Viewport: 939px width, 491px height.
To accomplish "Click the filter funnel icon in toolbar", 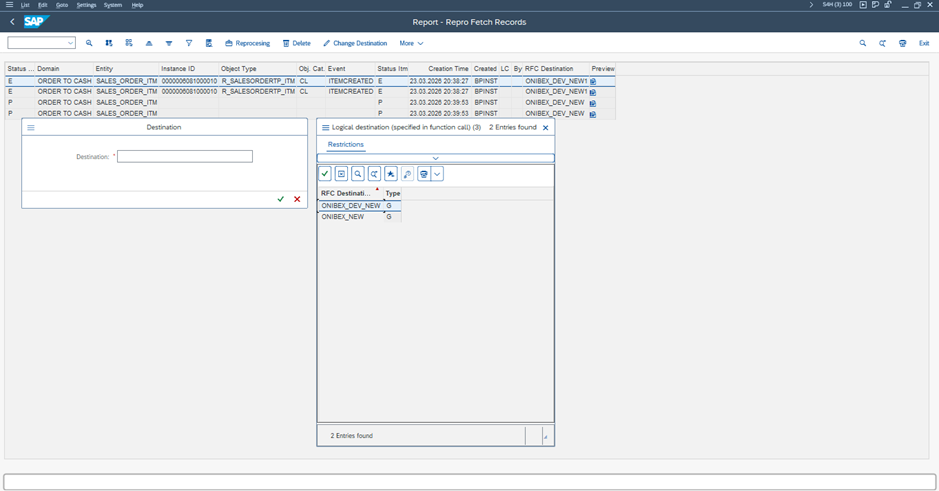I will [x=189, y=44].
